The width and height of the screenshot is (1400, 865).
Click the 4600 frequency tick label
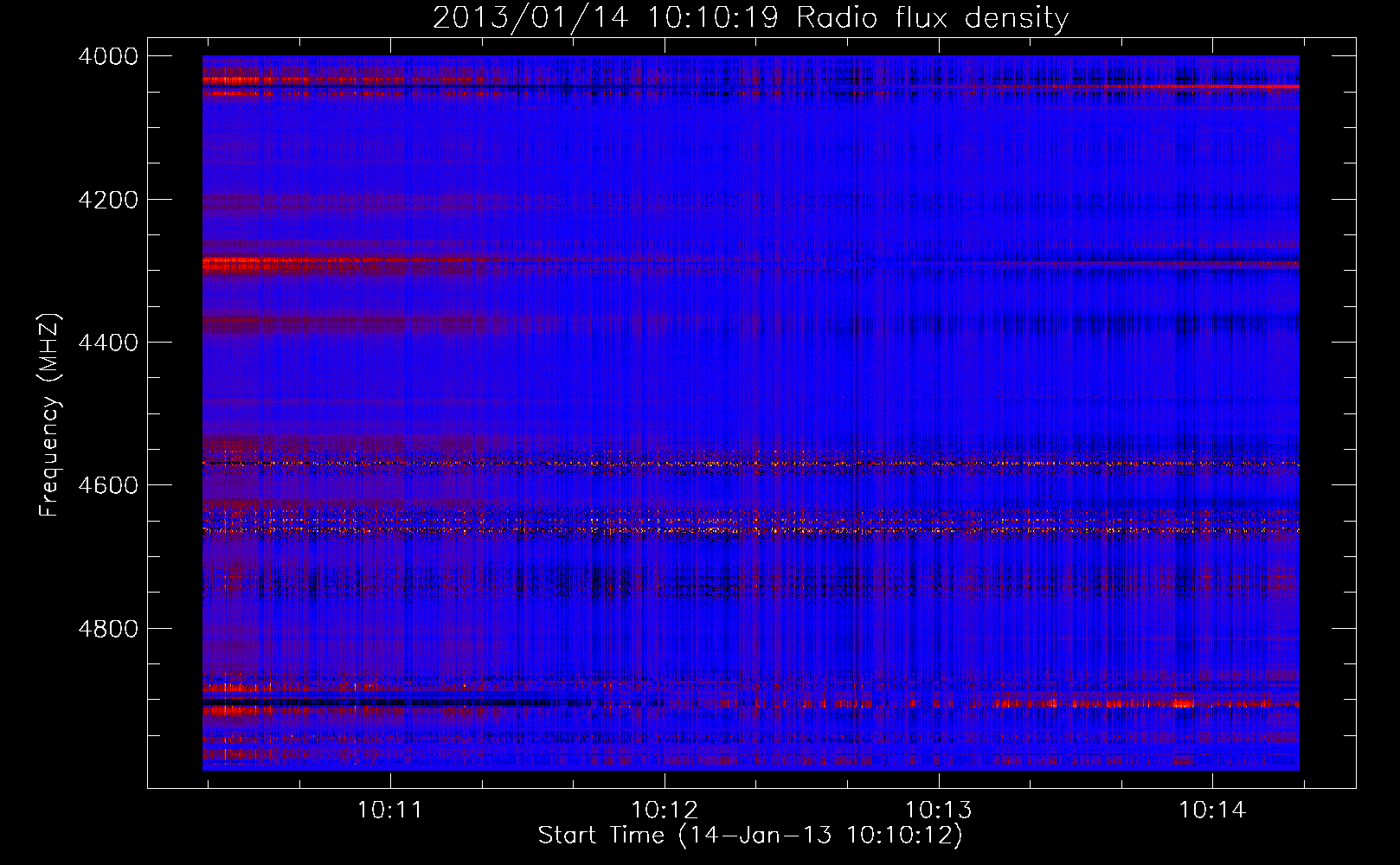pyautogui.click(x=108, y=485)
